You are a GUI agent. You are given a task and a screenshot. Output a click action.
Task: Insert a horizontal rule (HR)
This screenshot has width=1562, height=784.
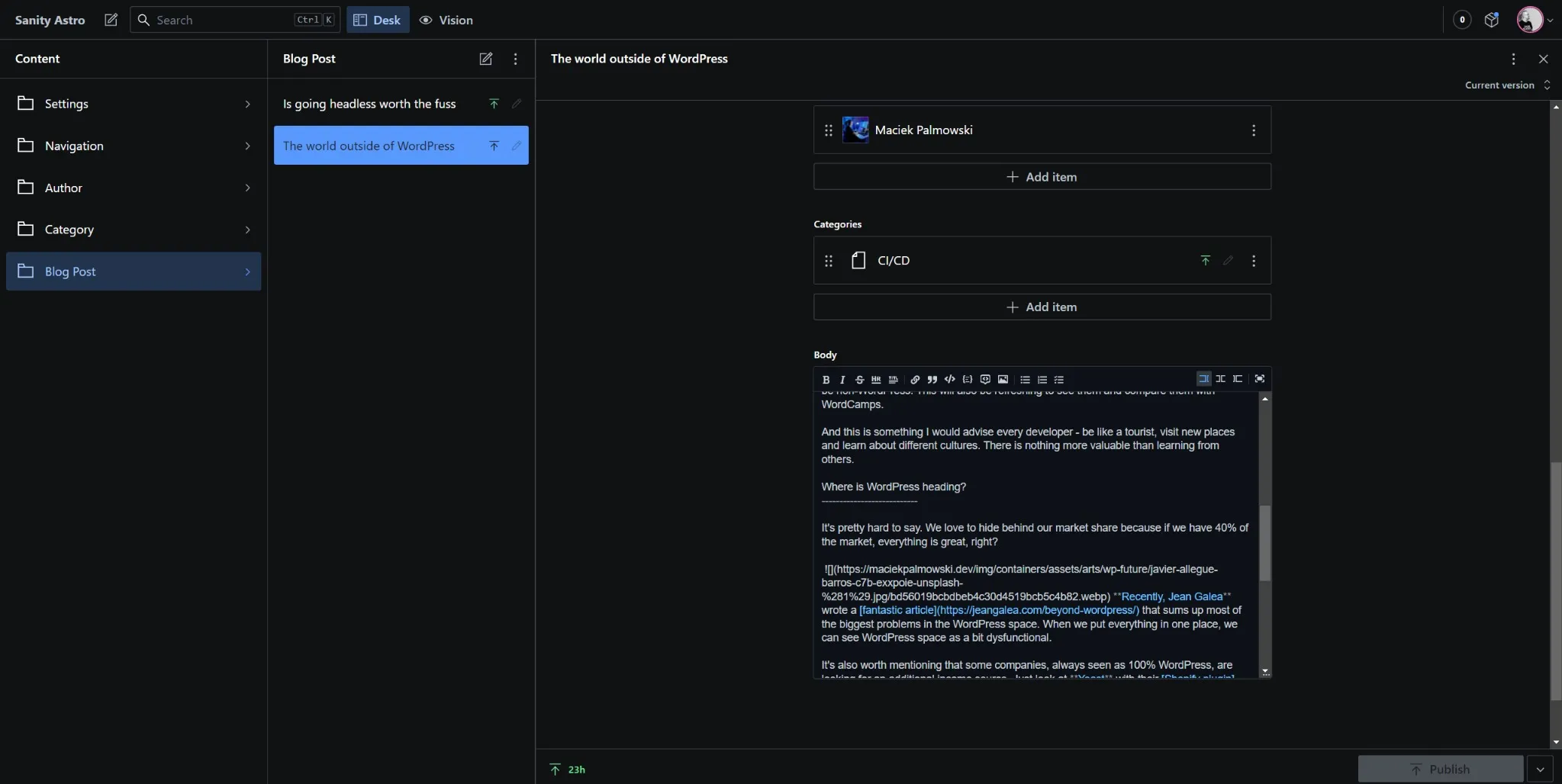(x=876, y=380)
